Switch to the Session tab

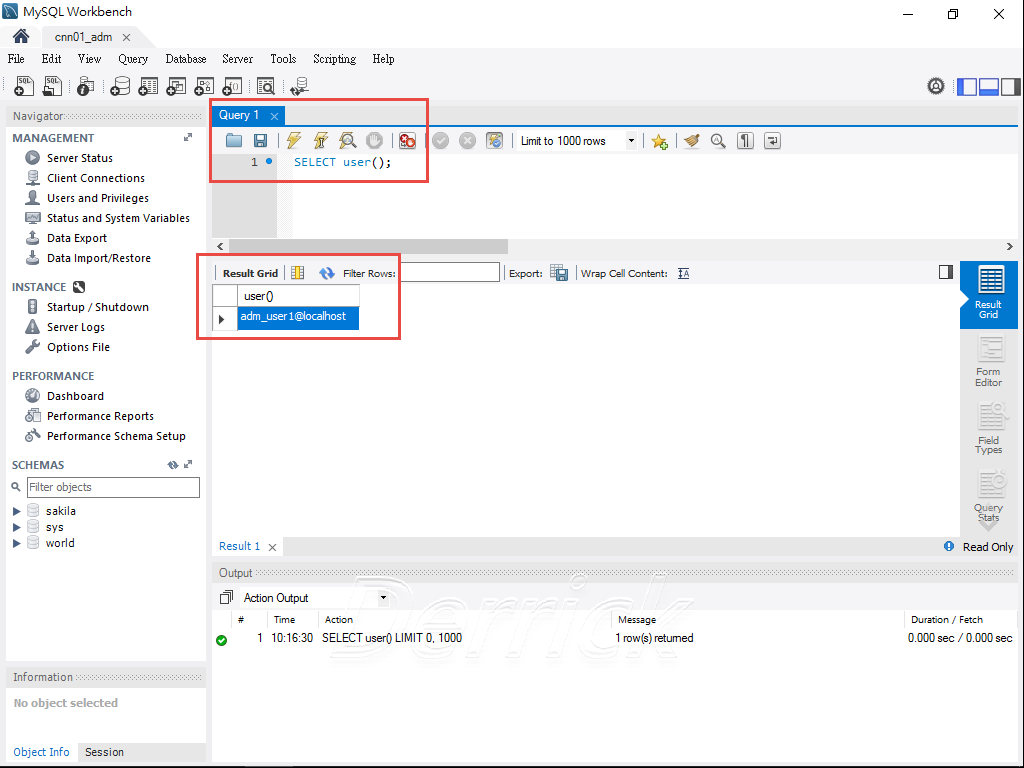(104, 752)
